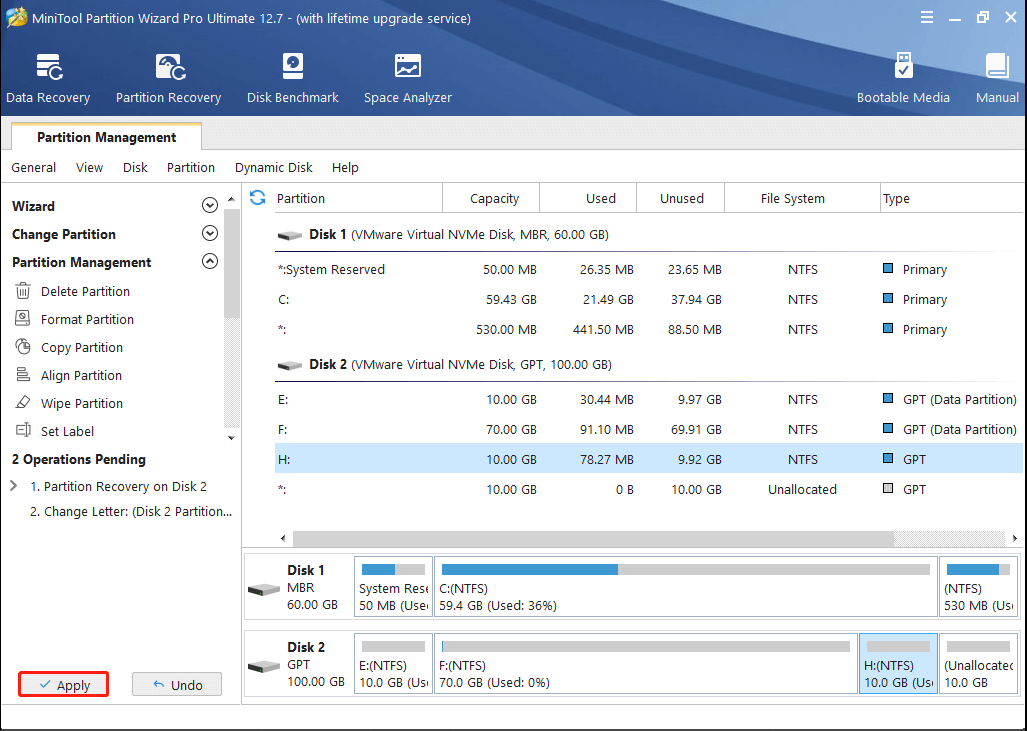Select the C:(NTFS) block in Disk 1 map
This screenshot has width=1027, height=731.
685,586
